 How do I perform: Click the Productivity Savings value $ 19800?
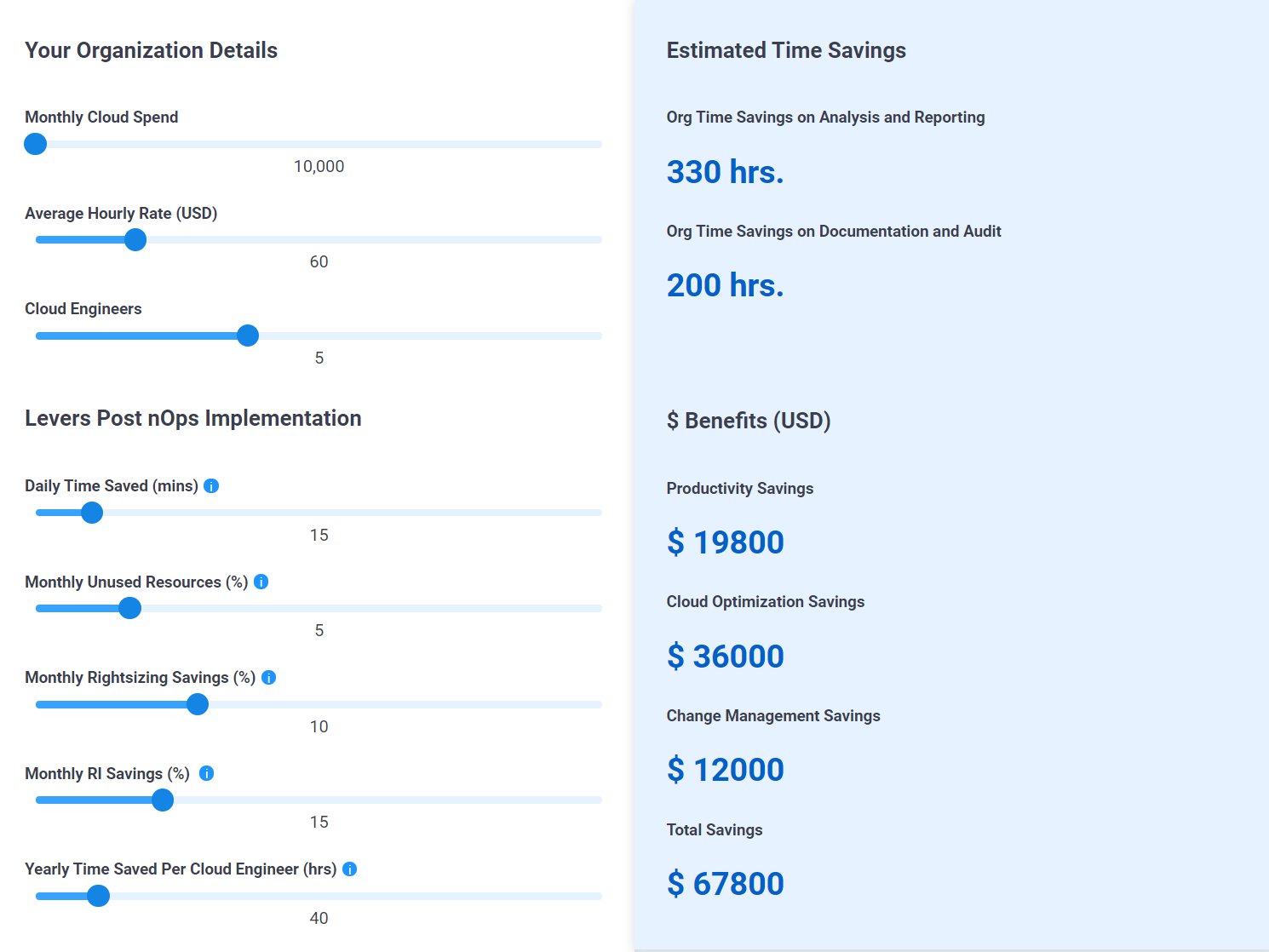point(726,542)
